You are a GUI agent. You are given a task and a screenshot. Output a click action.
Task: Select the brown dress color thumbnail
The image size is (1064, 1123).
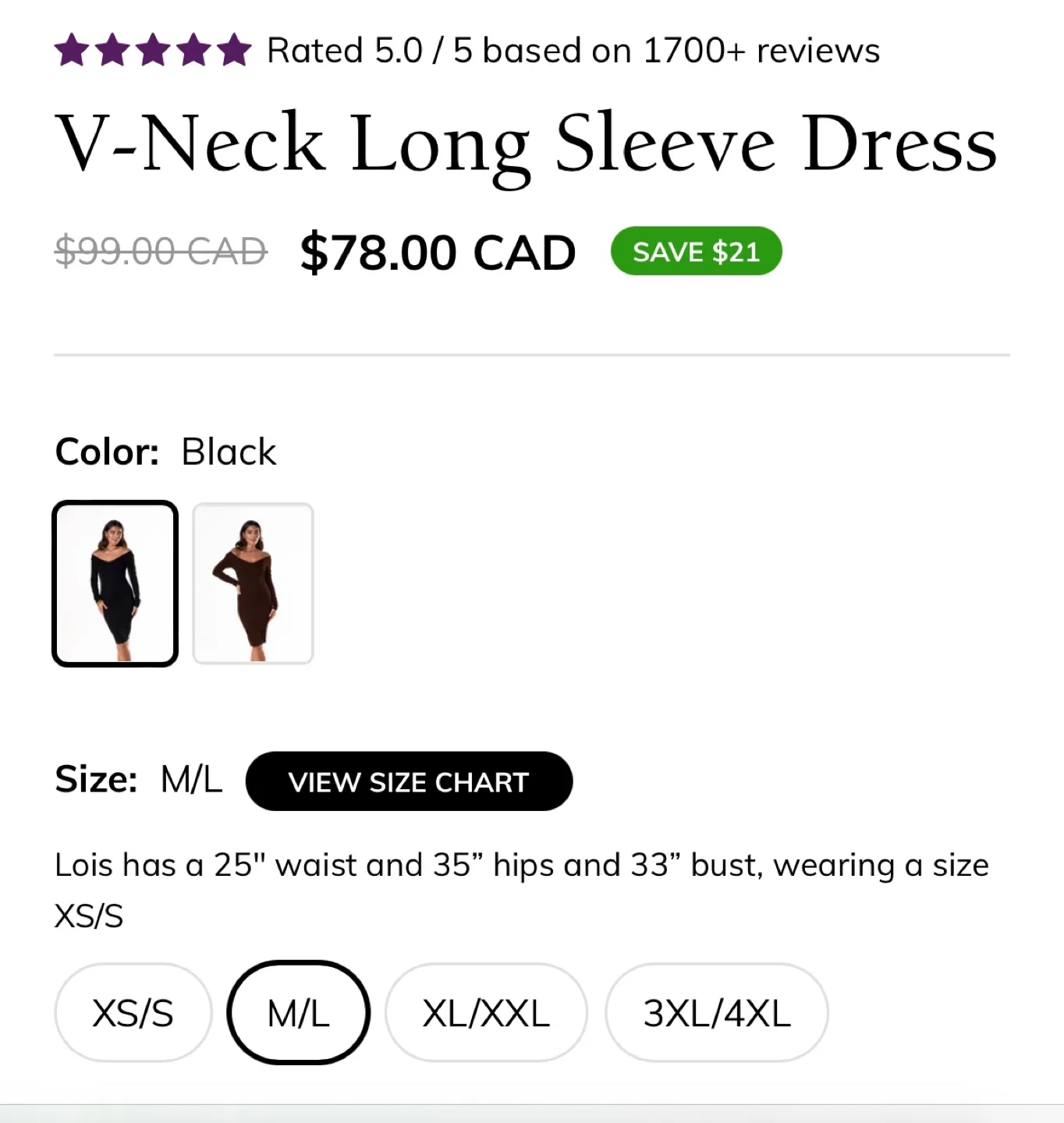coord(253,583)
